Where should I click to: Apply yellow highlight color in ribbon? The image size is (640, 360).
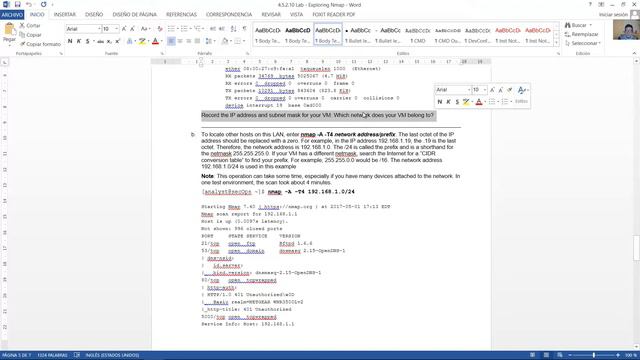(x=142, y=41)
